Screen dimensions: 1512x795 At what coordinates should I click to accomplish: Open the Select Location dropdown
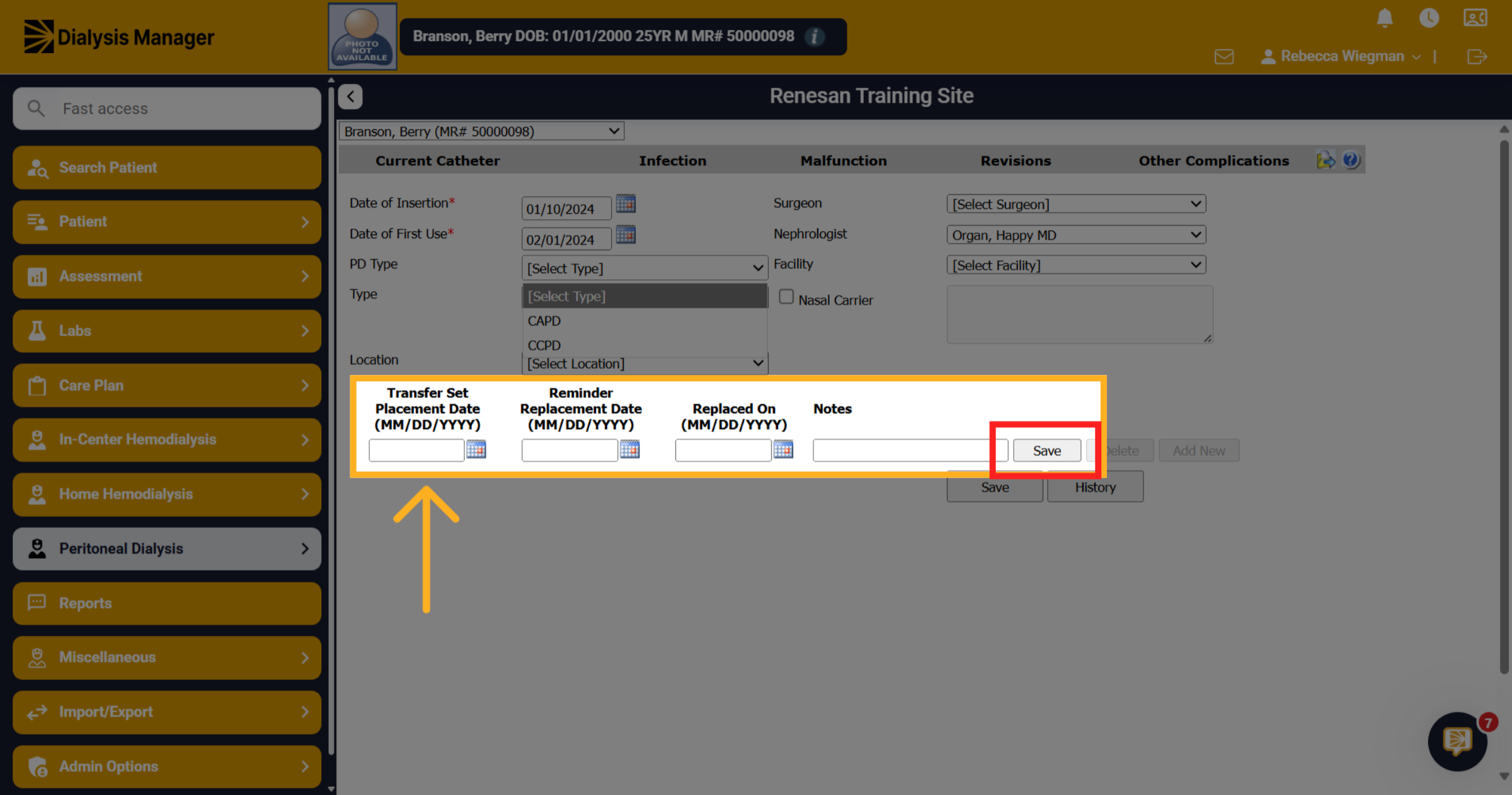[x=644, y=363]
